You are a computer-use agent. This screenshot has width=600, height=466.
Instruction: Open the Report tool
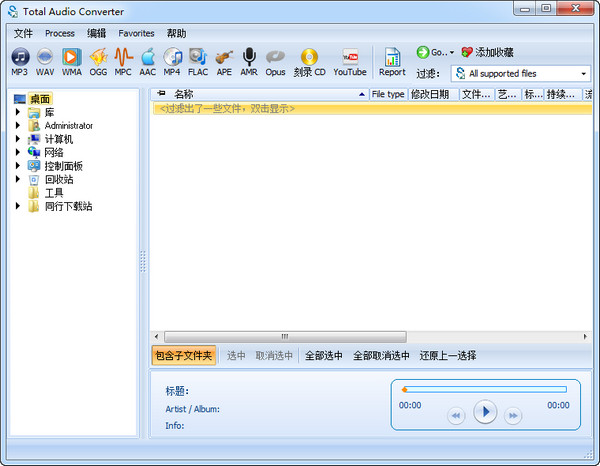point(392,62)
